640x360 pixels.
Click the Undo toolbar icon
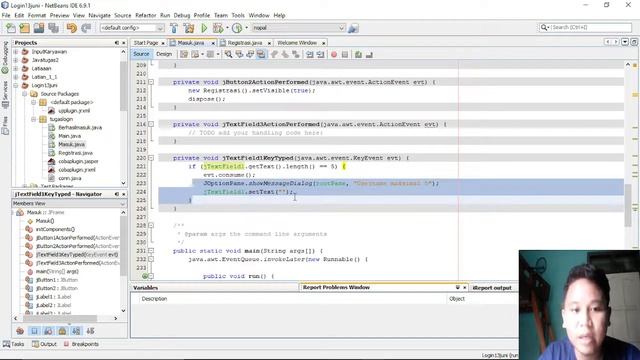coord(72,28)
